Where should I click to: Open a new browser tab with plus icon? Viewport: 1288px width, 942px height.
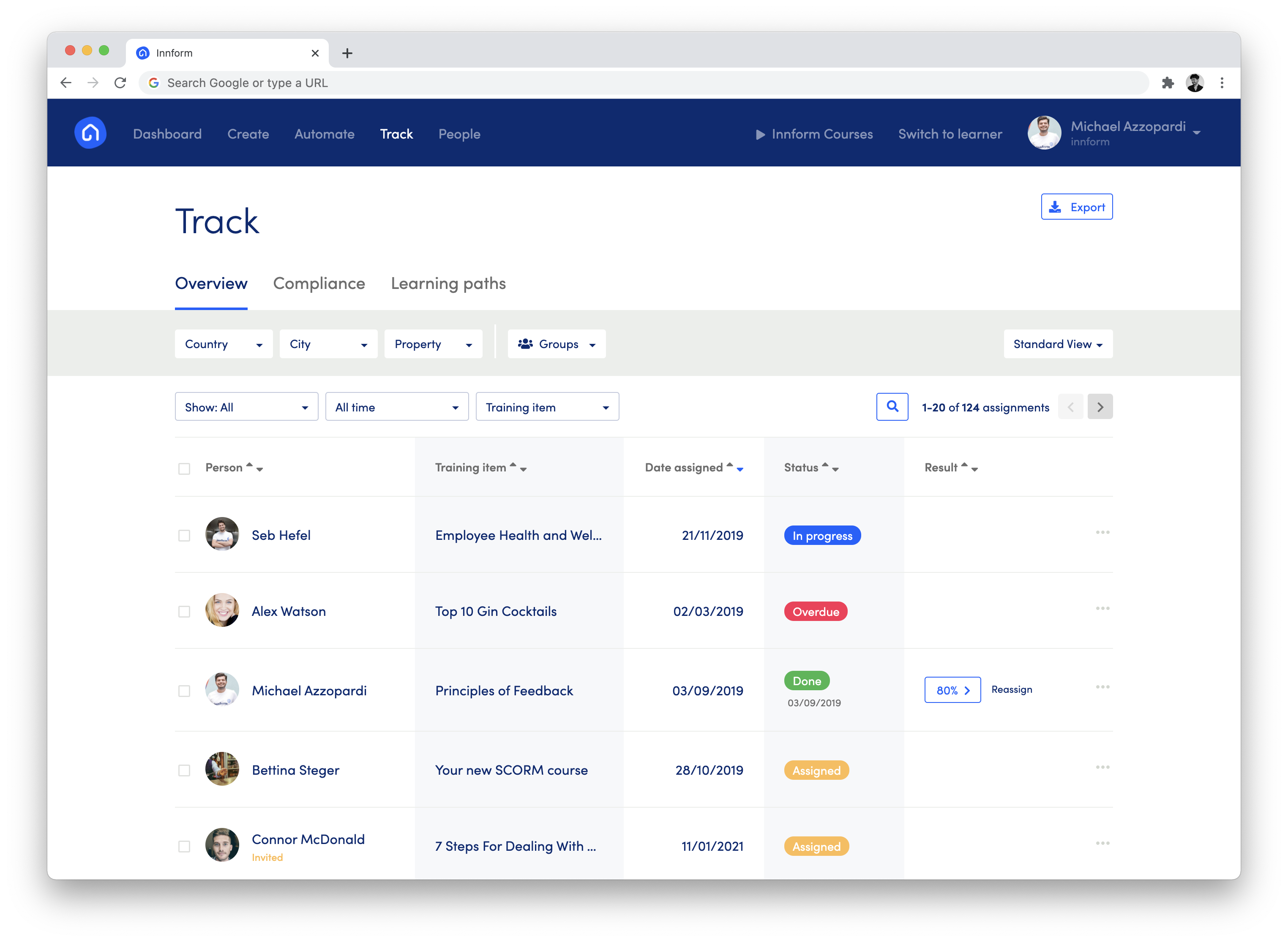[347, 54]
